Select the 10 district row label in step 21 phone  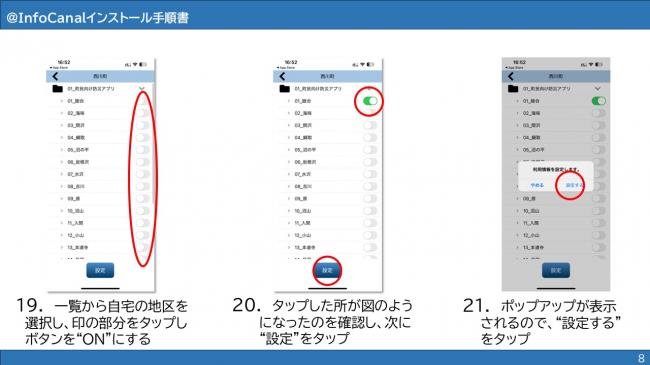coord(531,211)
